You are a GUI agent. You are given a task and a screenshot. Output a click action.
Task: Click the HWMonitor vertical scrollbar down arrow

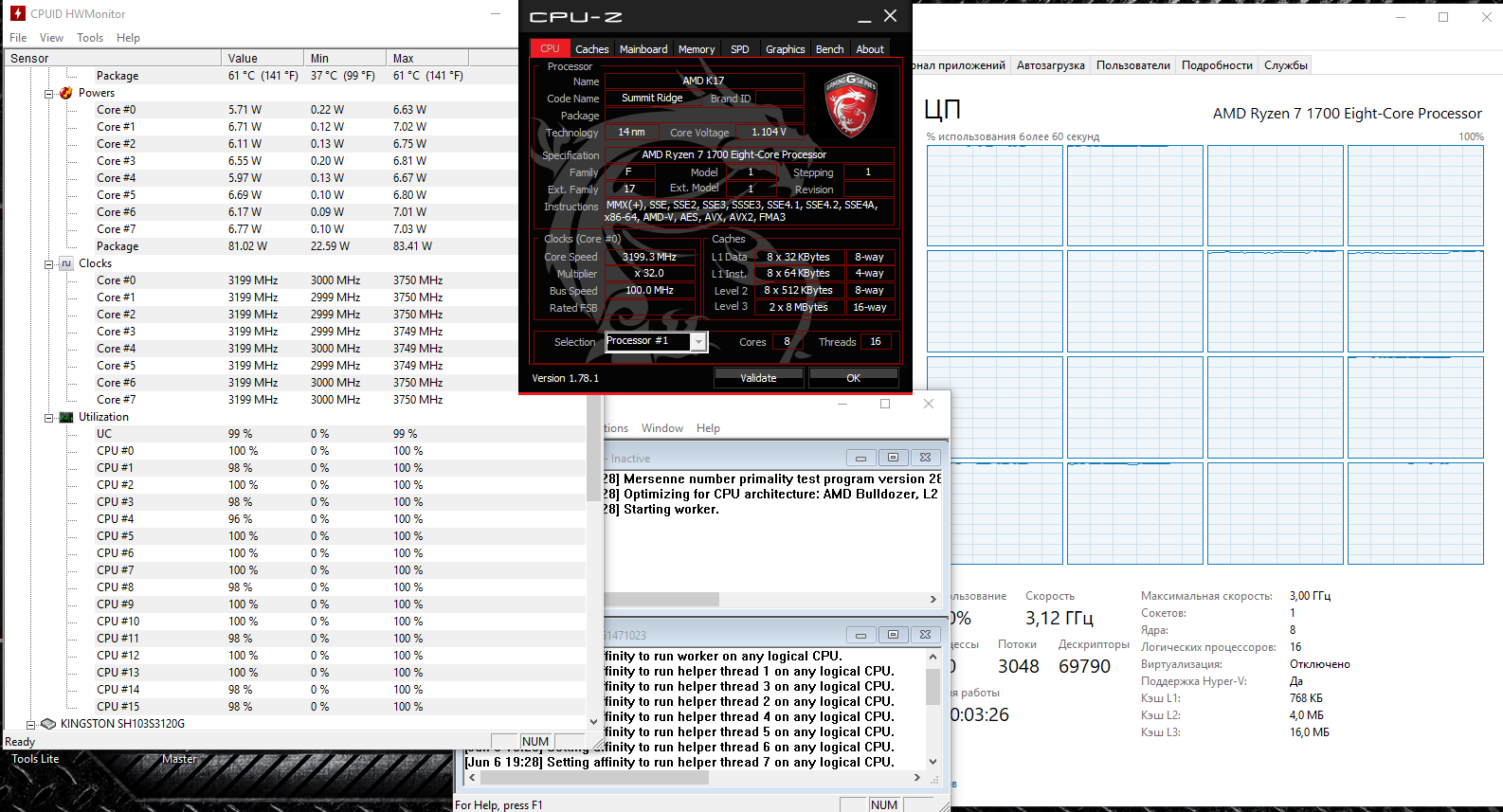pos(594,722)
